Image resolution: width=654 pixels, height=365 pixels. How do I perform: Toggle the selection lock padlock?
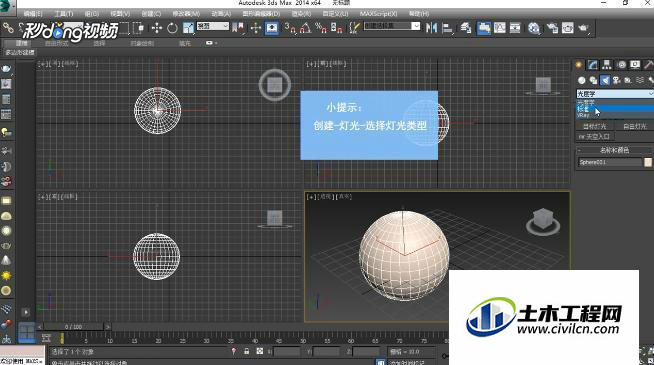(247, 352)
